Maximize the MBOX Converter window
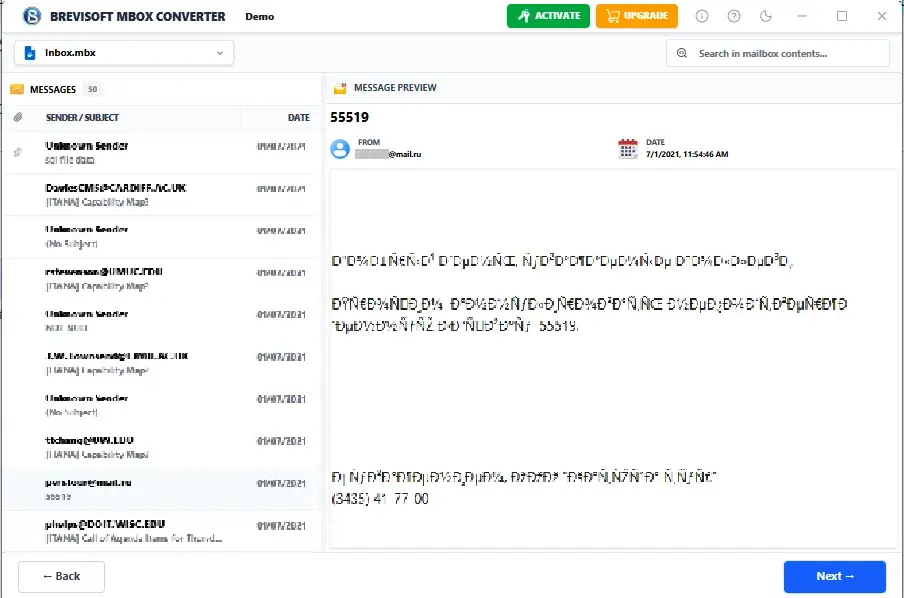 tap(842, 16)
